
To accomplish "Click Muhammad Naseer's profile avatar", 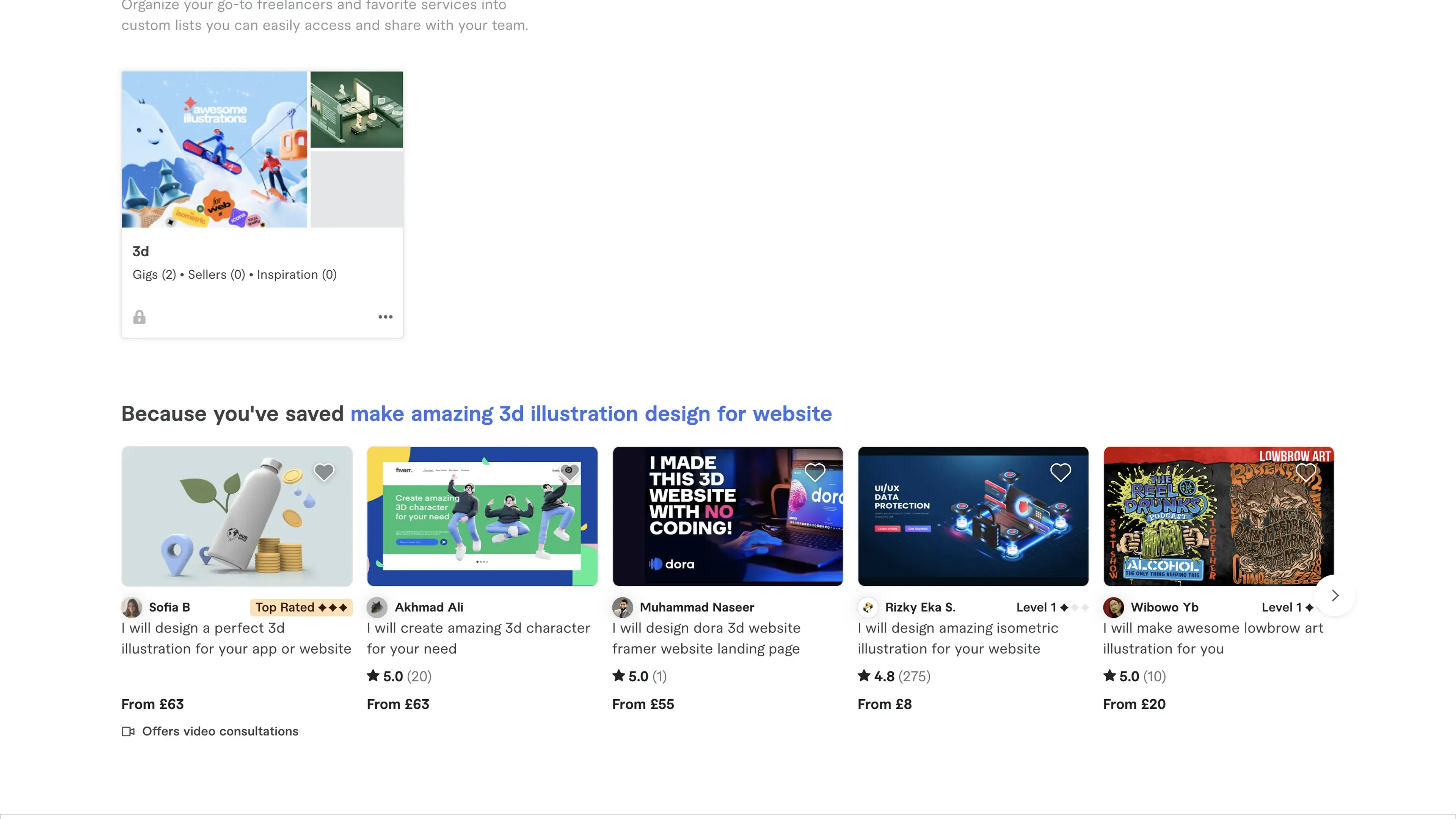I will coord(622,607).
